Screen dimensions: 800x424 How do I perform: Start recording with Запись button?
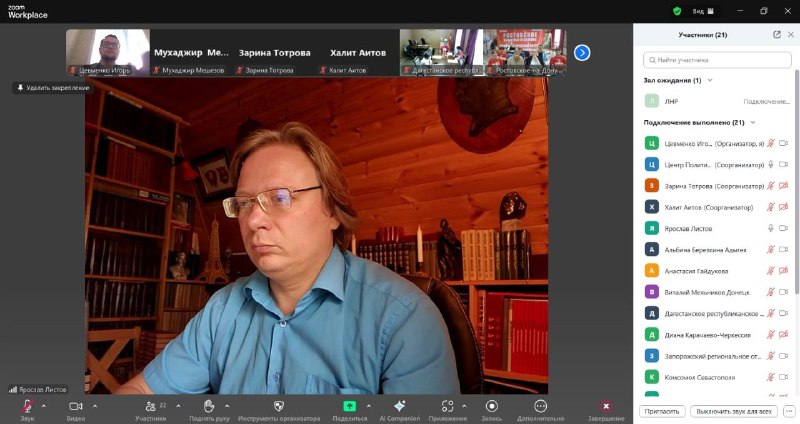[491, 410]
